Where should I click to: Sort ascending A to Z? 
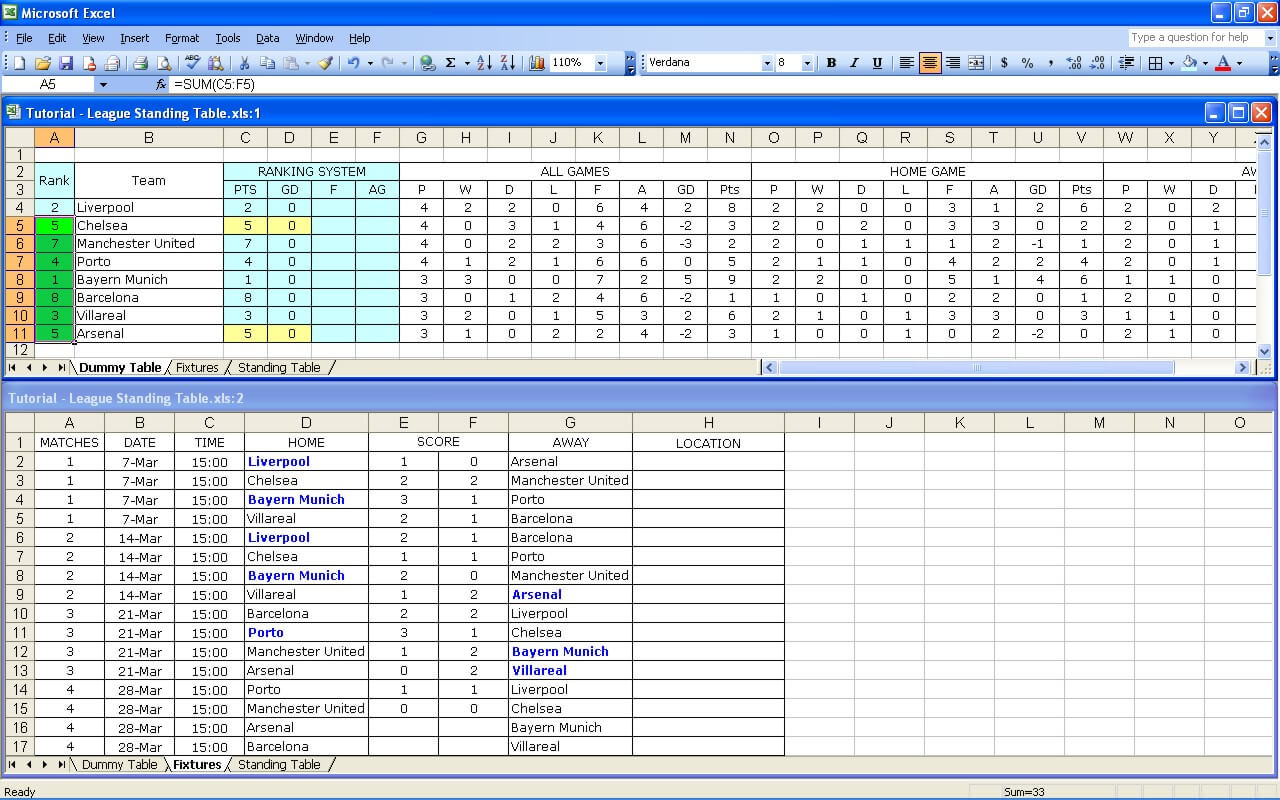pyautogui.click(x=484, y=63)
